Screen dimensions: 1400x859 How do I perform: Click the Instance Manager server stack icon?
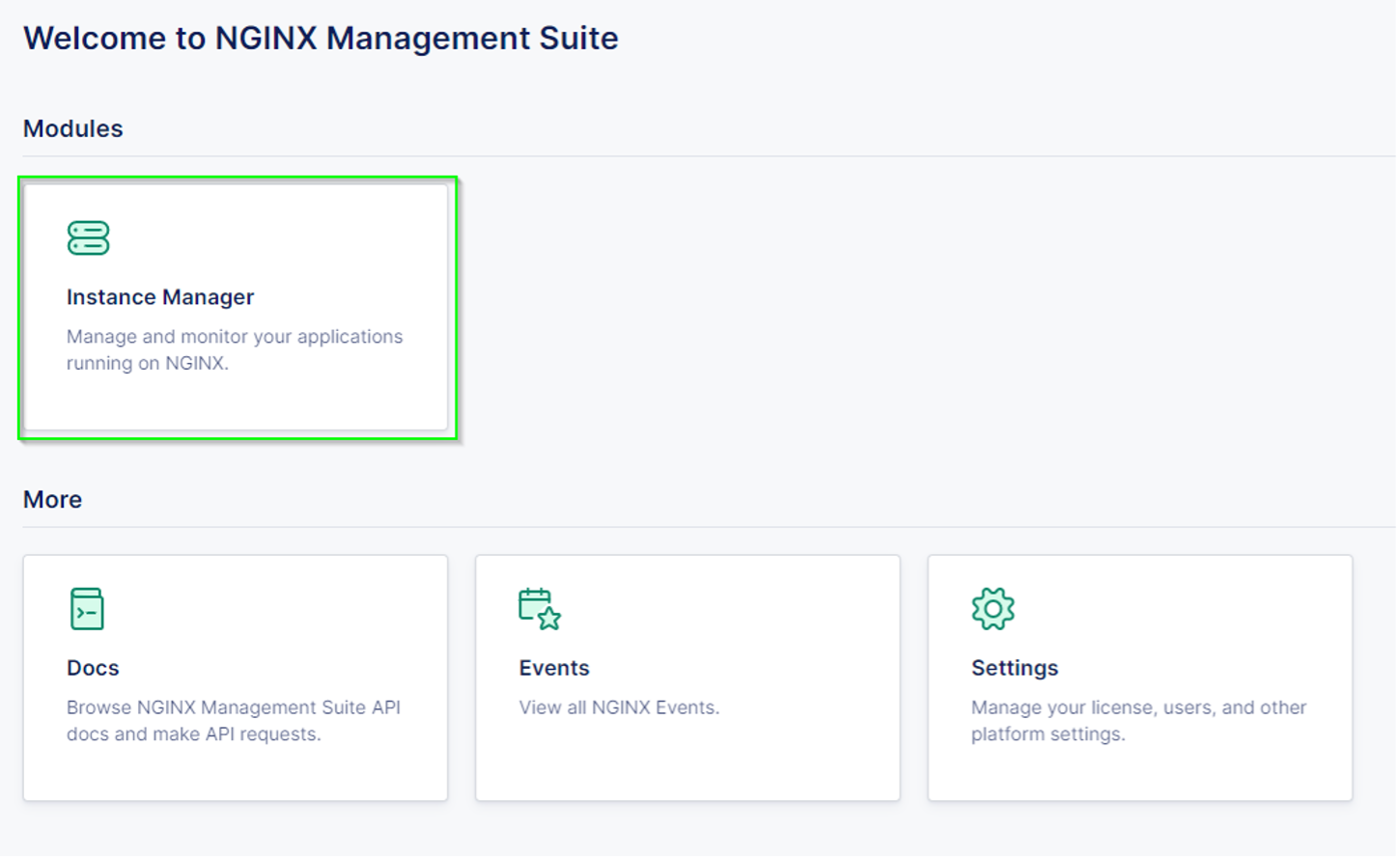click(88, 237)
